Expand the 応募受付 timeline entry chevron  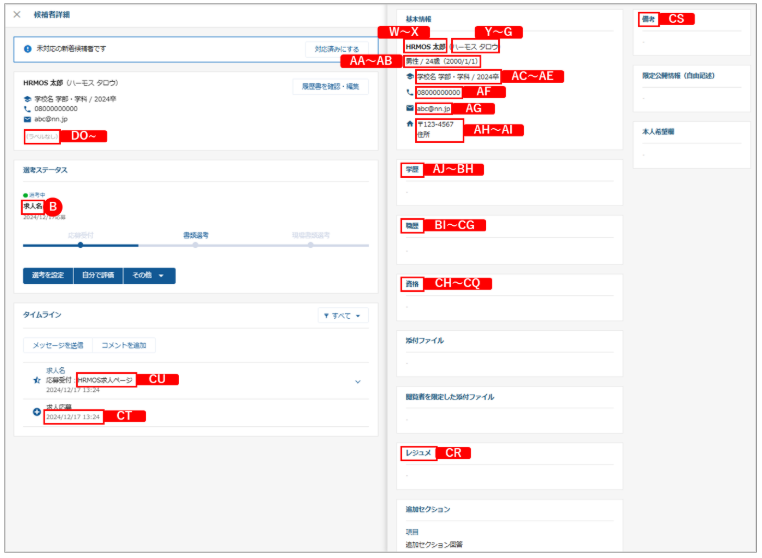(x=357, y=381)
